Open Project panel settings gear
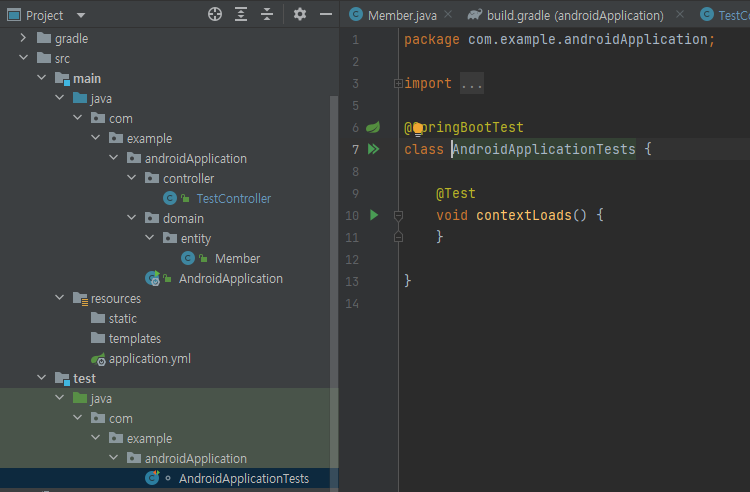 pyautogui.click(x=300, y=15)
